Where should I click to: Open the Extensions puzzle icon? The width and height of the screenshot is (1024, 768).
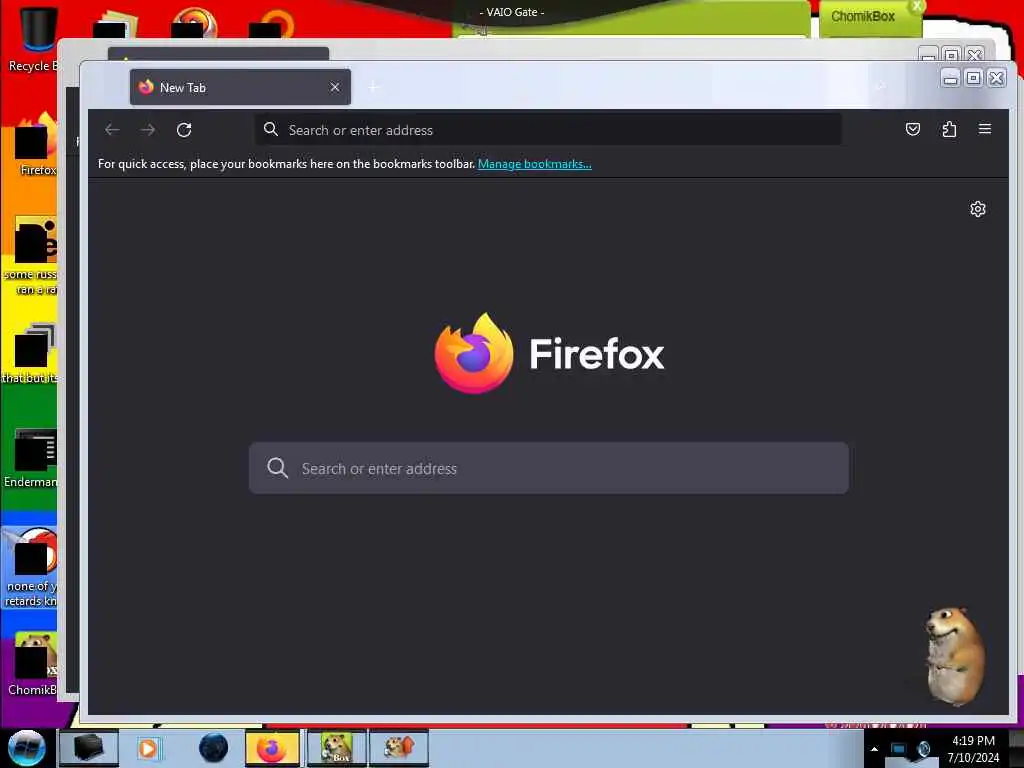pyautogui.click(x=949, y=129)
